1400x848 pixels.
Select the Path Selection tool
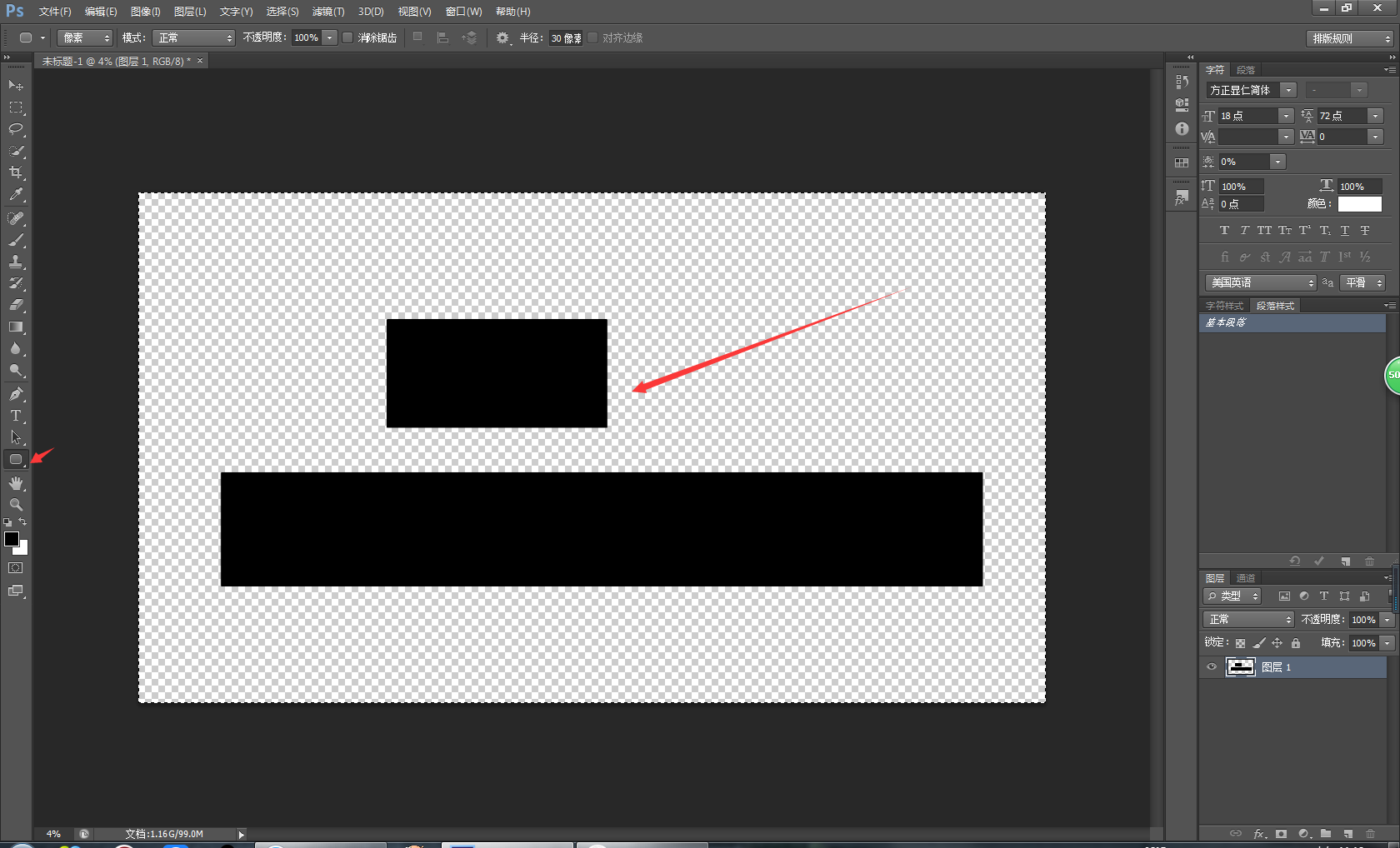(x=16, y=437)
